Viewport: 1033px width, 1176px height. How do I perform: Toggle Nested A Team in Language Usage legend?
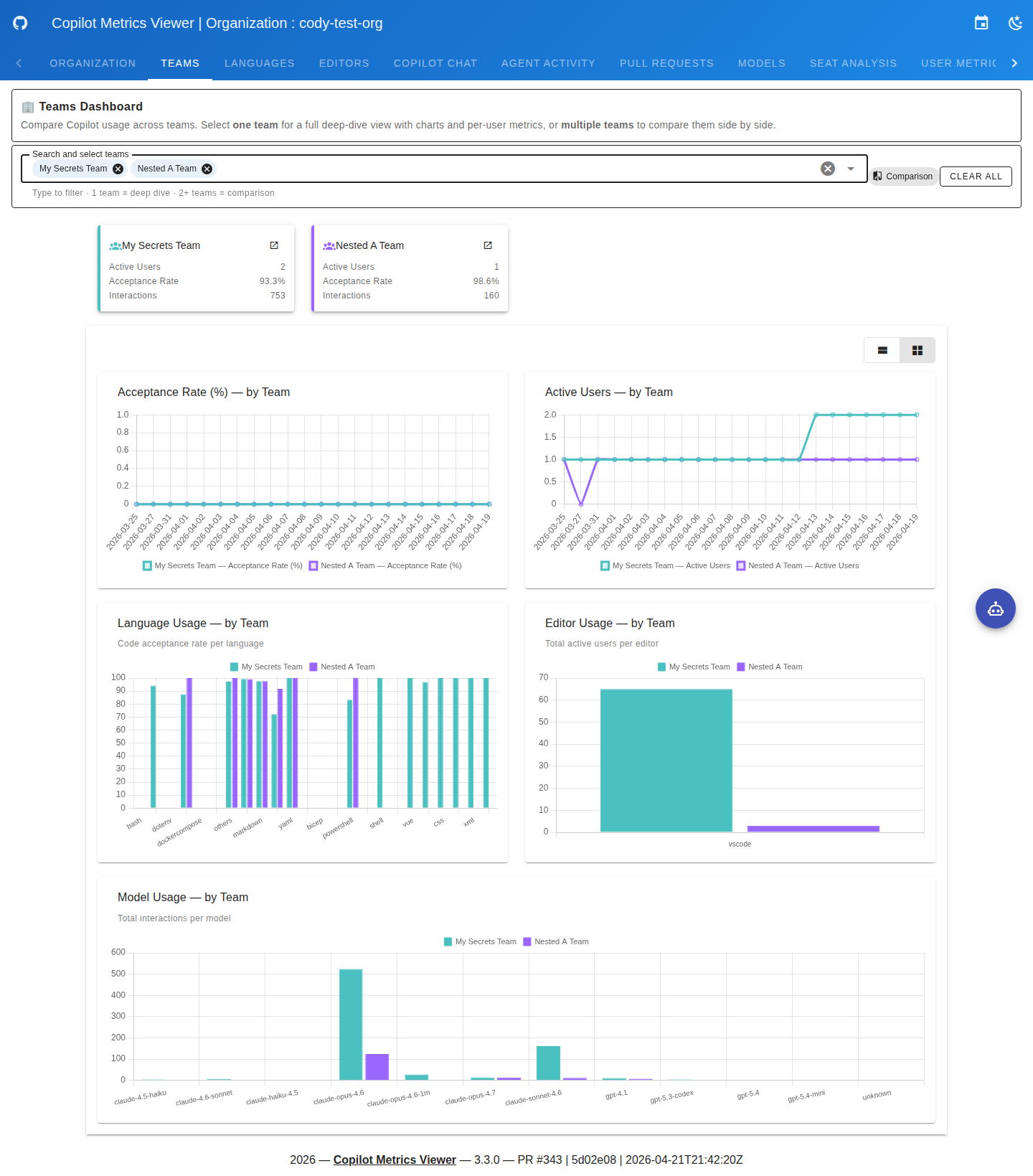pyautogui.click(x=341, y=667)
